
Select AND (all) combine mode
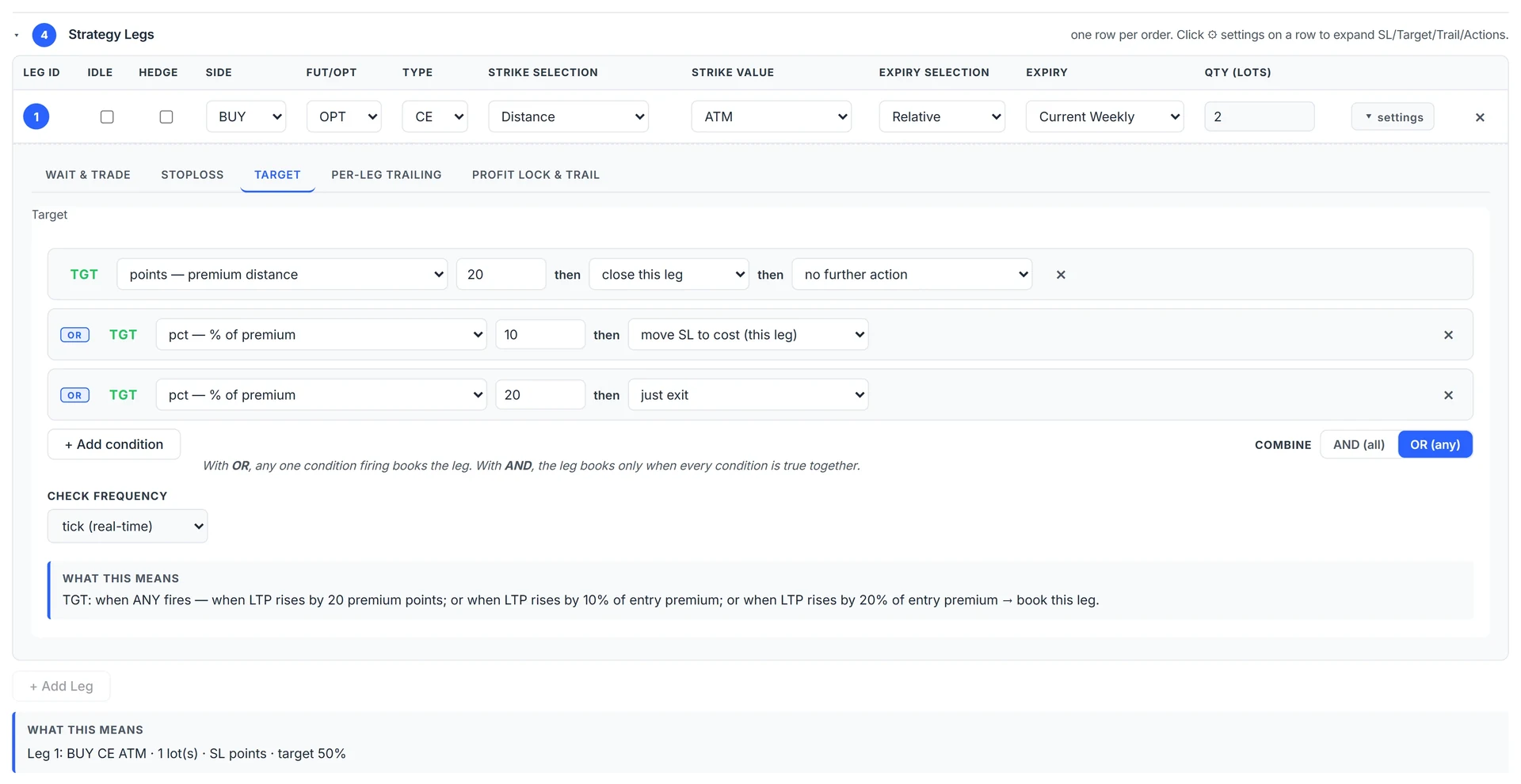point(1359,444)
